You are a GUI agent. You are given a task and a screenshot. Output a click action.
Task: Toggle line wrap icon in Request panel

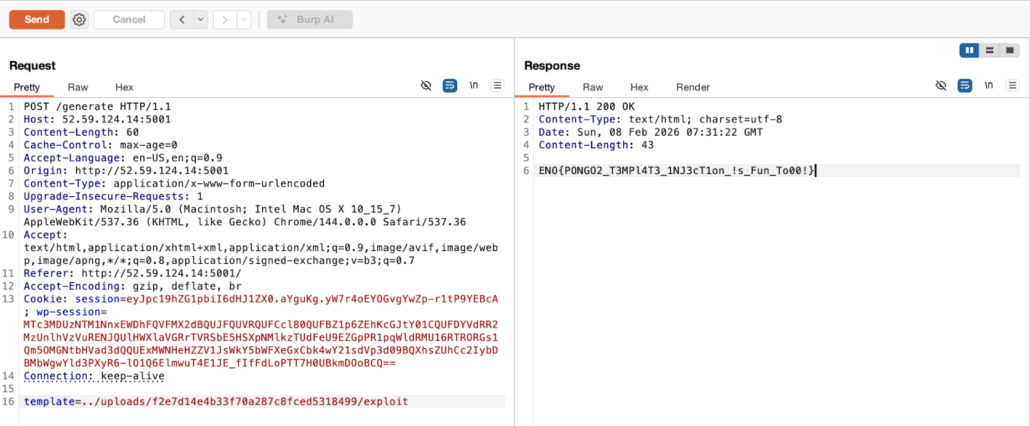click(450, 87)
